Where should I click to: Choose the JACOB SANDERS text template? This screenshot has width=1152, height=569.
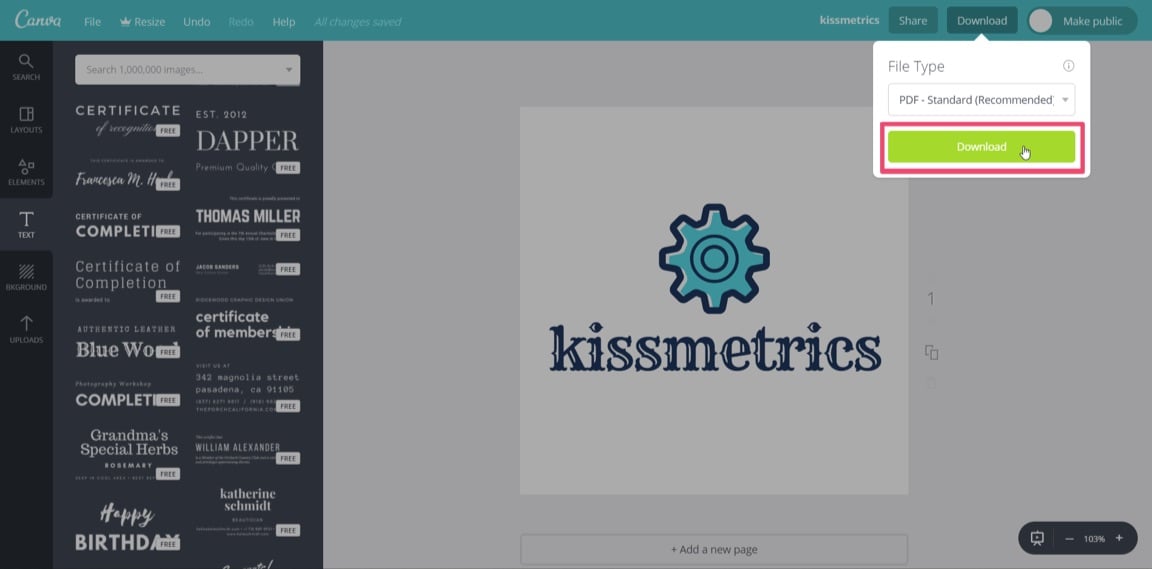[x=247, y=269]
